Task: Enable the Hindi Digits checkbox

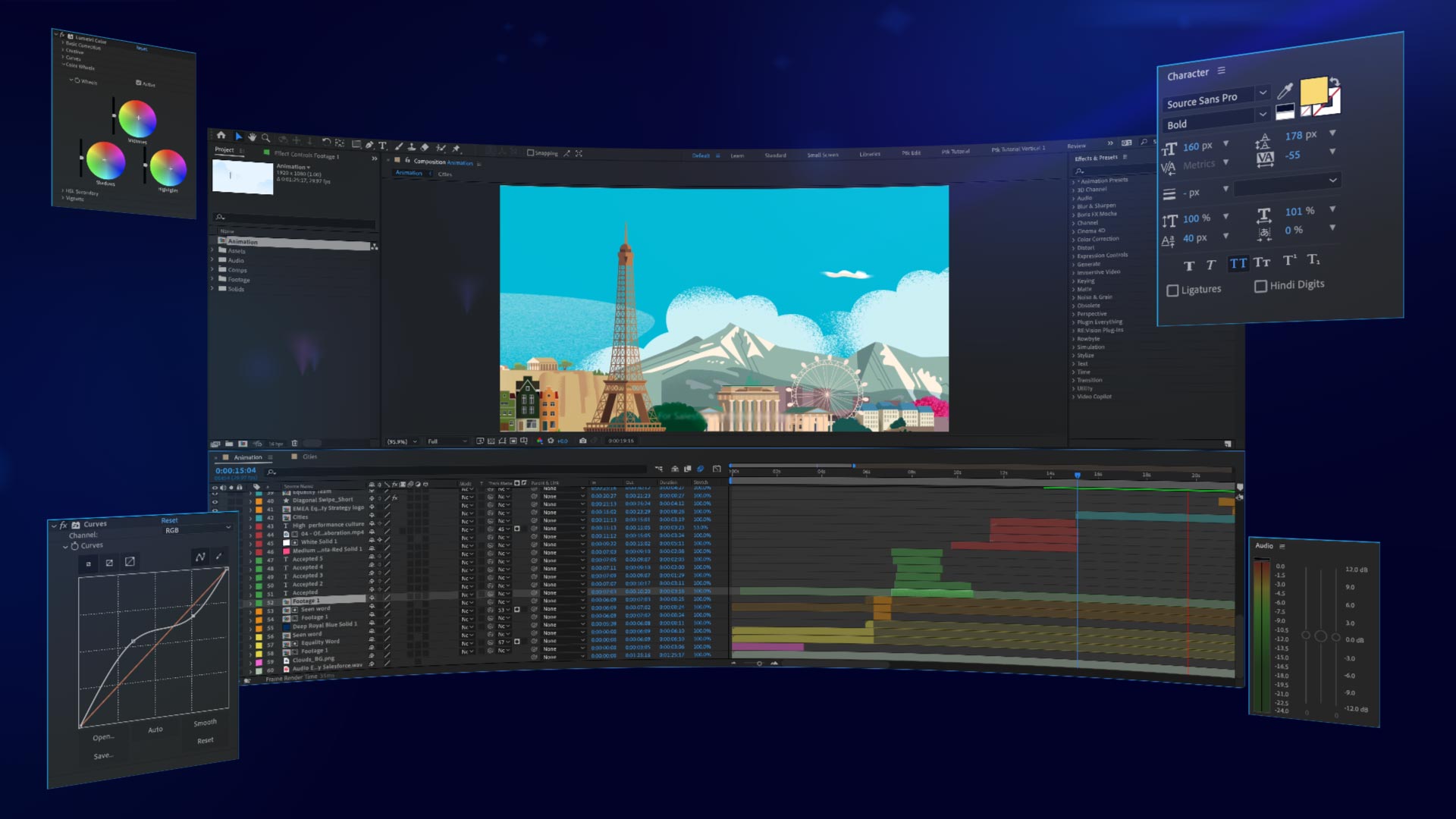Action: click(x=1260, y=286)
